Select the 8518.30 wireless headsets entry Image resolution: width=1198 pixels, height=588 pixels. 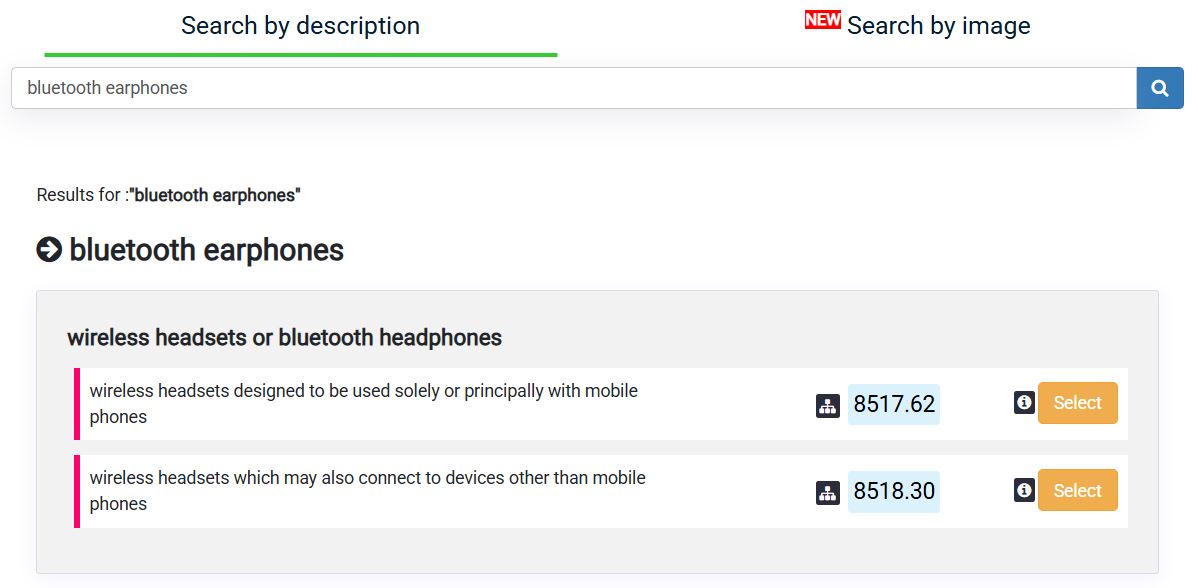coord(1077,490)
